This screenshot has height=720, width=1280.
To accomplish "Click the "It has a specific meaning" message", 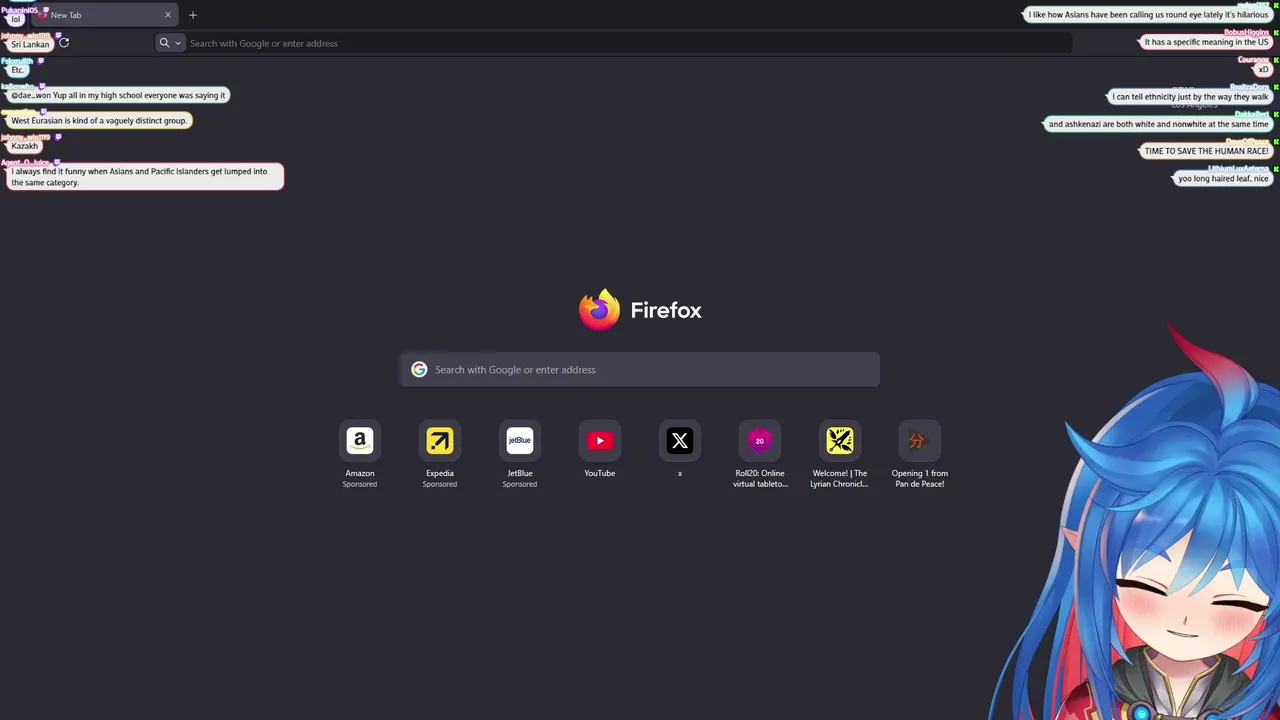I will tap(1206, 42).
